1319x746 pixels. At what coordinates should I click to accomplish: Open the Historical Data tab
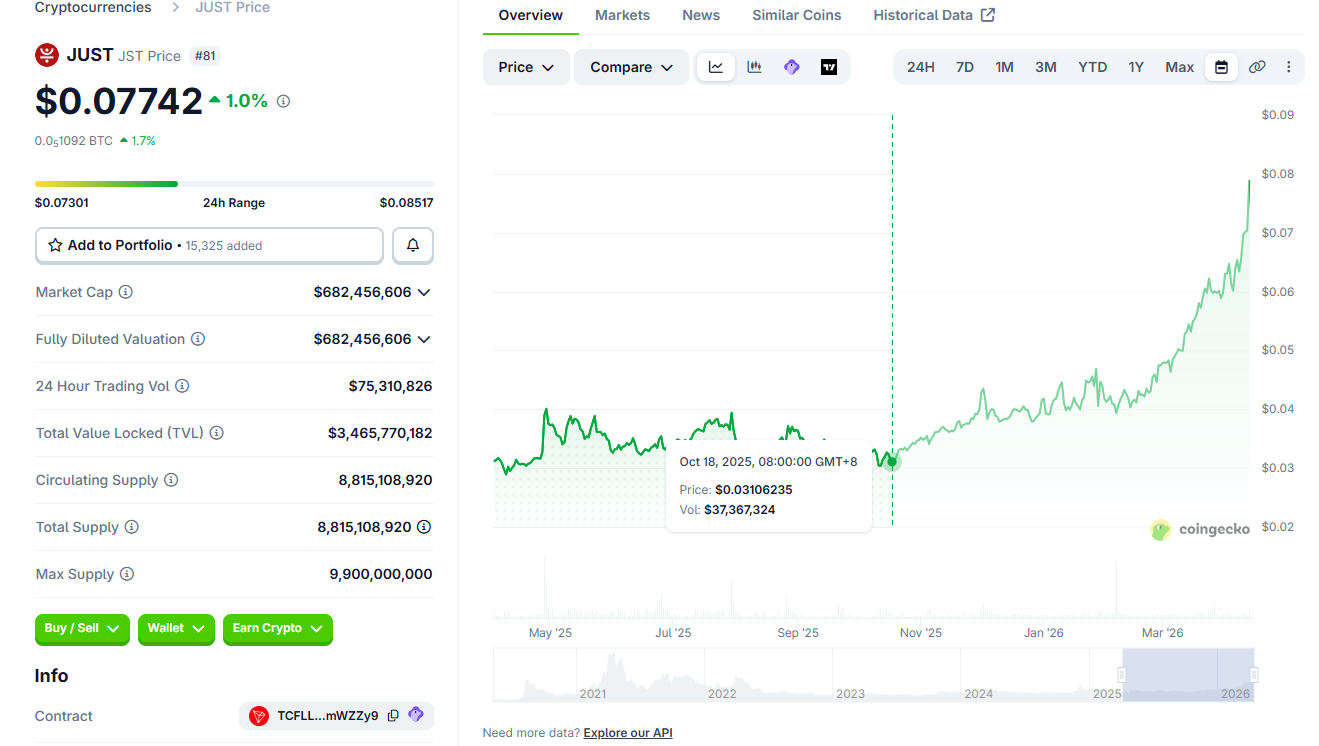(933, 15)
